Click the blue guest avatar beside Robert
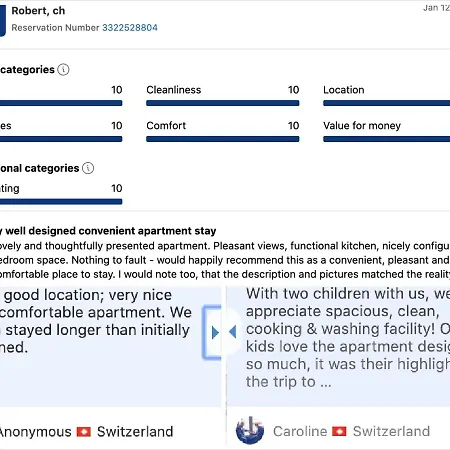The image size is (450, 450). 3,20
